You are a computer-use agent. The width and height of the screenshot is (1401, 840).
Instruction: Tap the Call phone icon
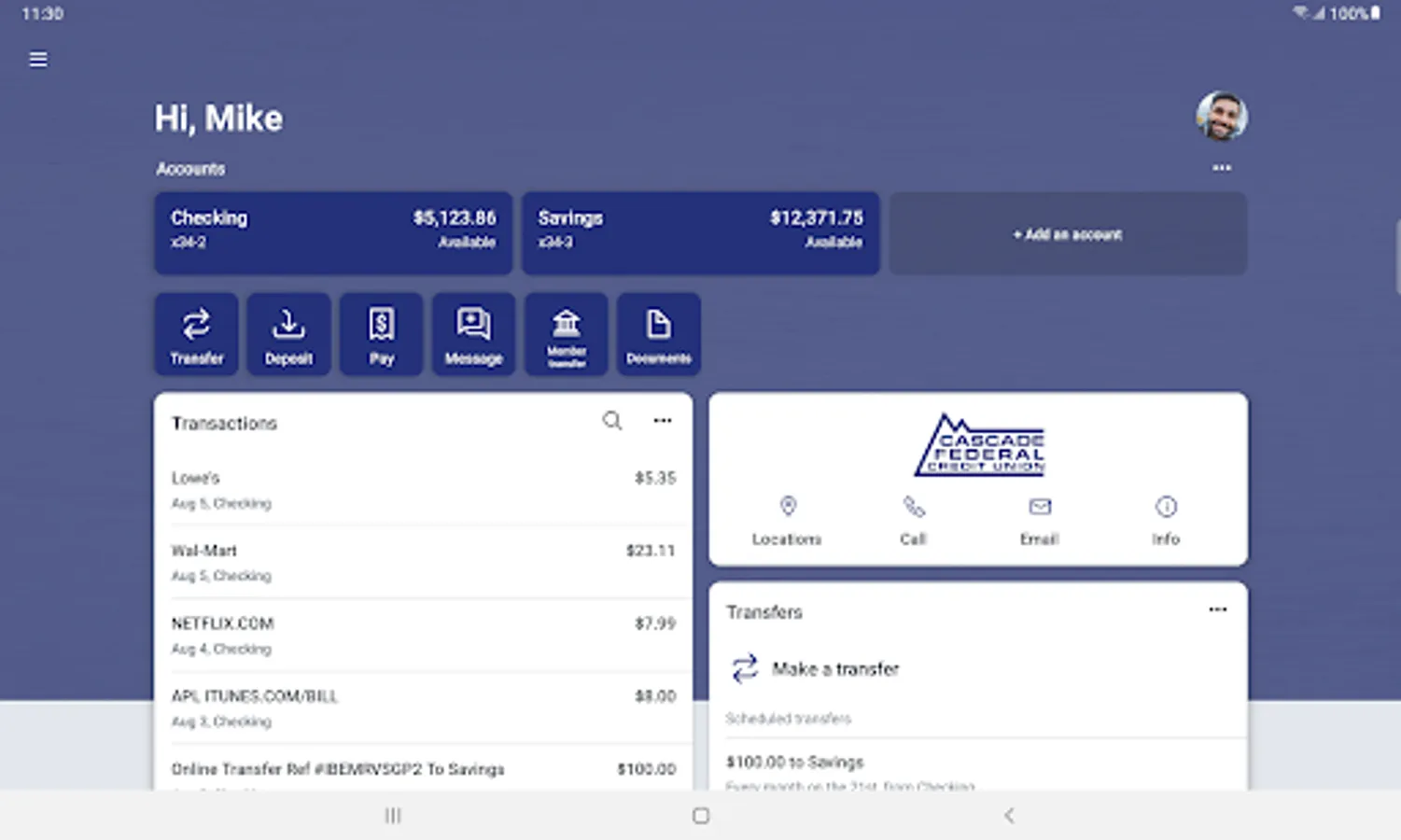914,507
